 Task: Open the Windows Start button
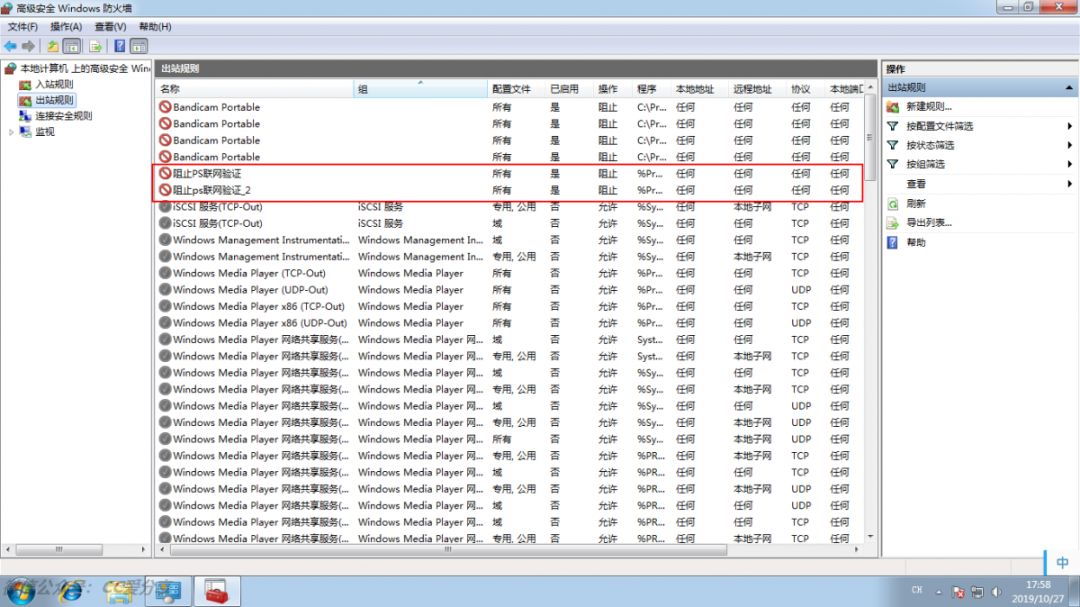coord(20,591)
